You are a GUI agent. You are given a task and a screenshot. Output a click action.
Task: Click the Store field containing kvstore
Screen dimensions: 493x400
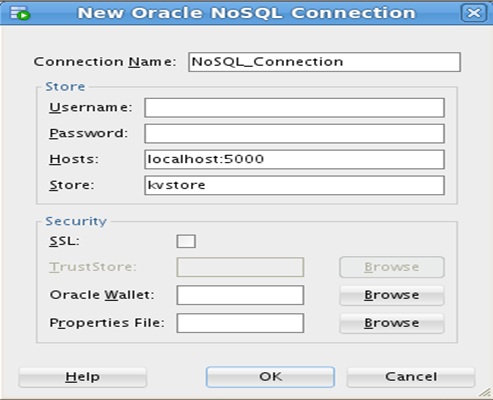coord(294,185)
